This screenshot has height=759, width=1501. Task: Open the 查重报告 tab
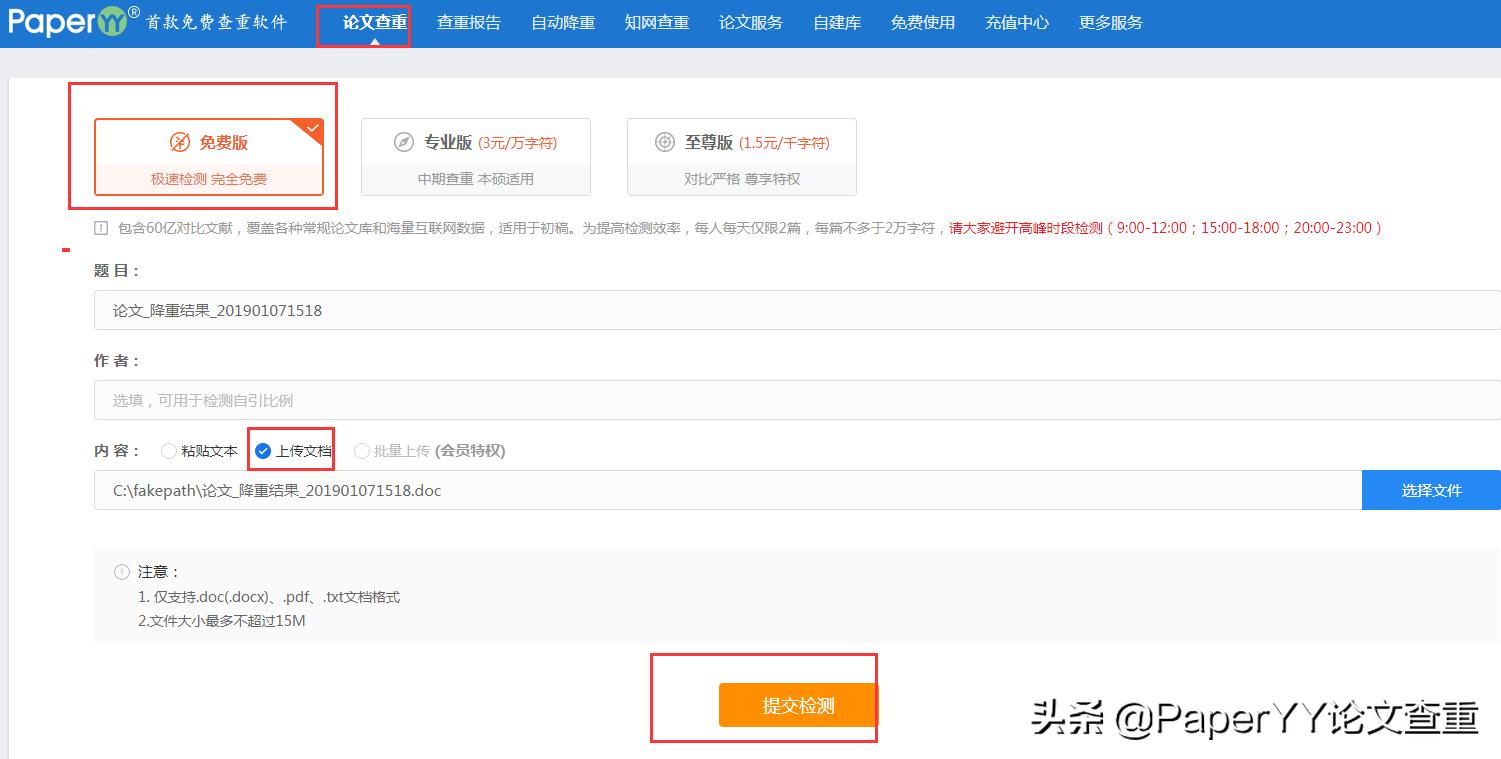469,21
